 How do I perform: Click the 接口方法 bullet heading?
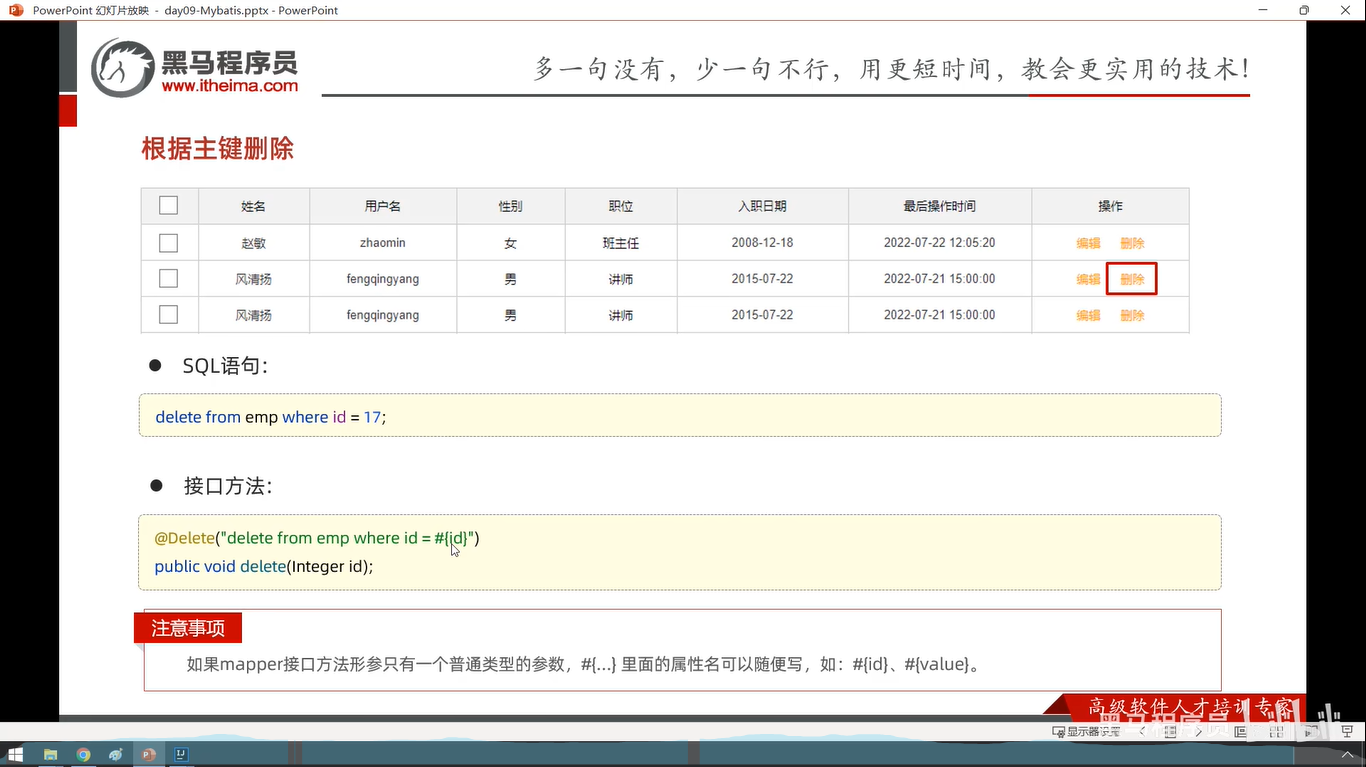coord(228,486)
